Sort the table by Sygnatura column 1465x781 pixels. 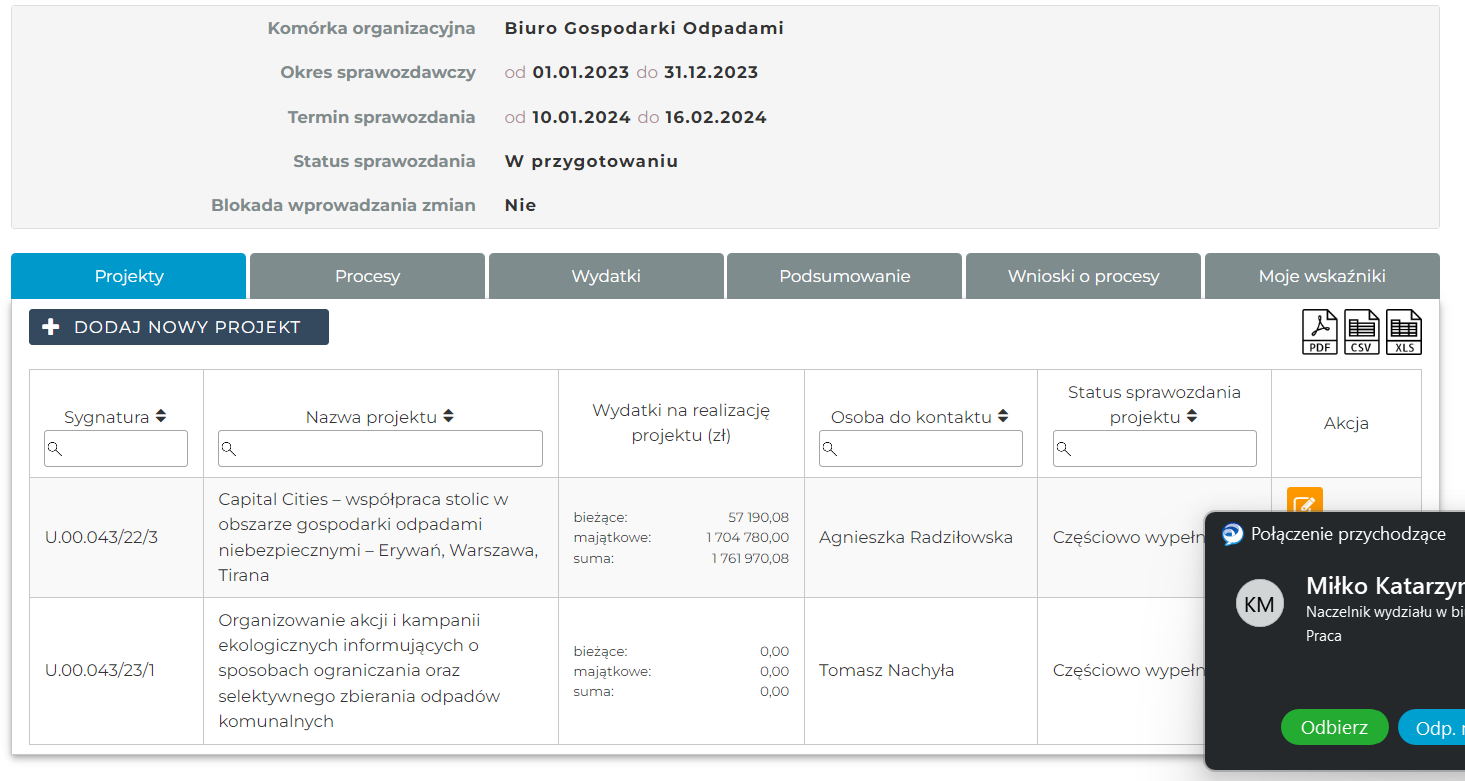[x=161, y=417]
